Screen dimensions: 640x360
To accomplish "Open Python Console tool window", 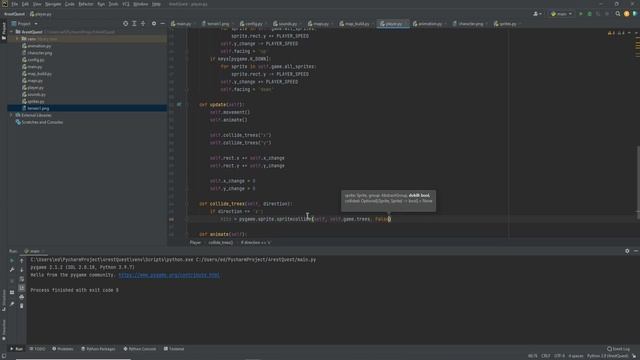I will pyautogui.click(x=140, y=349).
